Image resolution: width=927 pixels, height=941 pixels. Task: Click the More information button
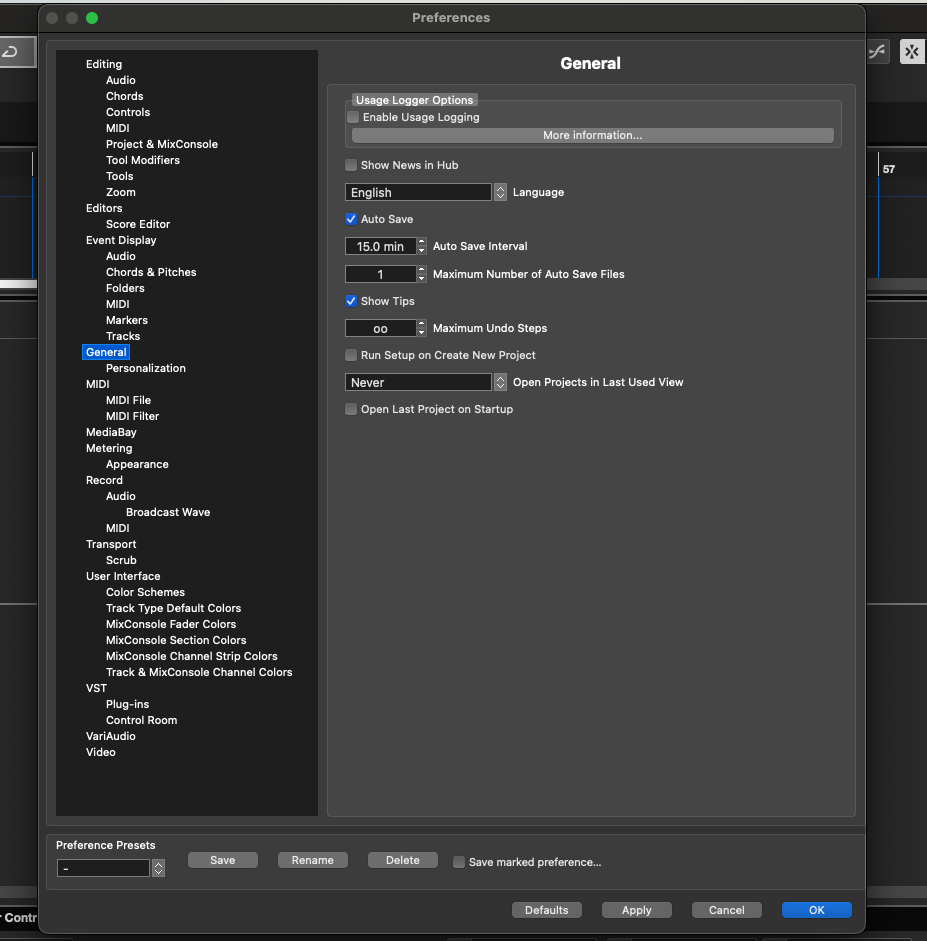(x=592, y=135)
